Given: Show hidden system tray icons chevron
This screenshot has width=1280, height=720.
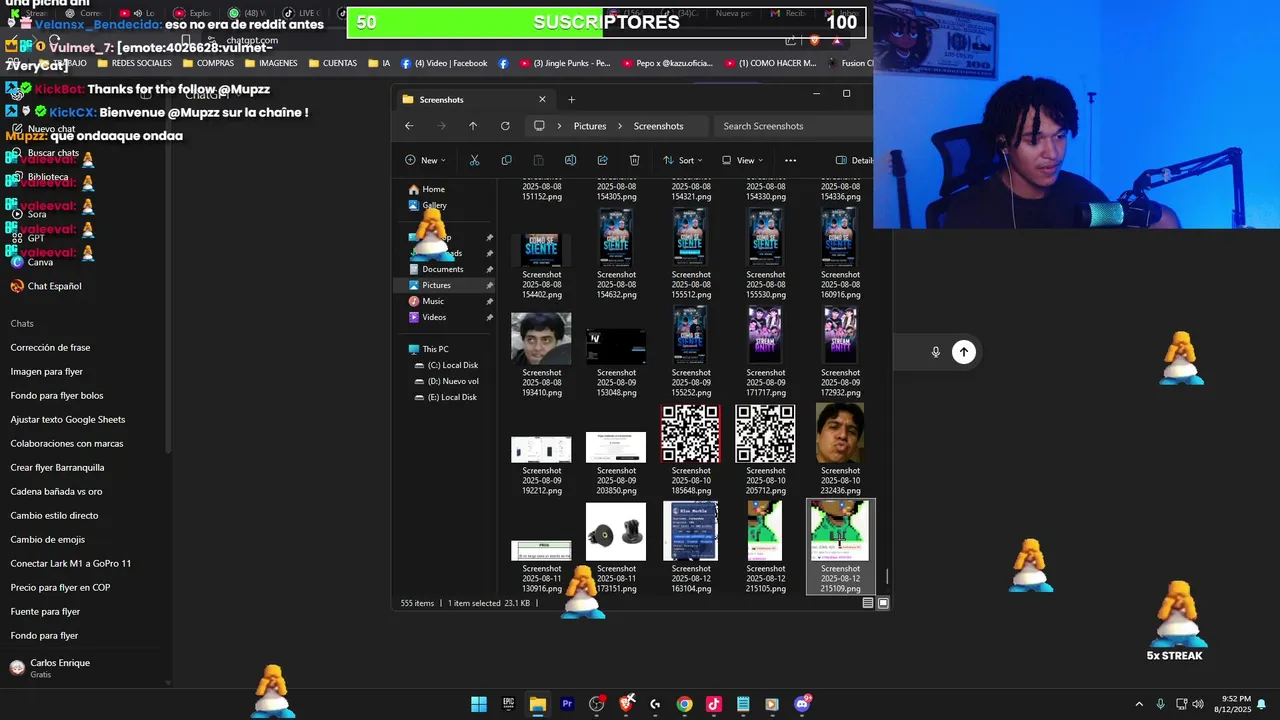Looking at the screenshot, I should pos(1139,704).
